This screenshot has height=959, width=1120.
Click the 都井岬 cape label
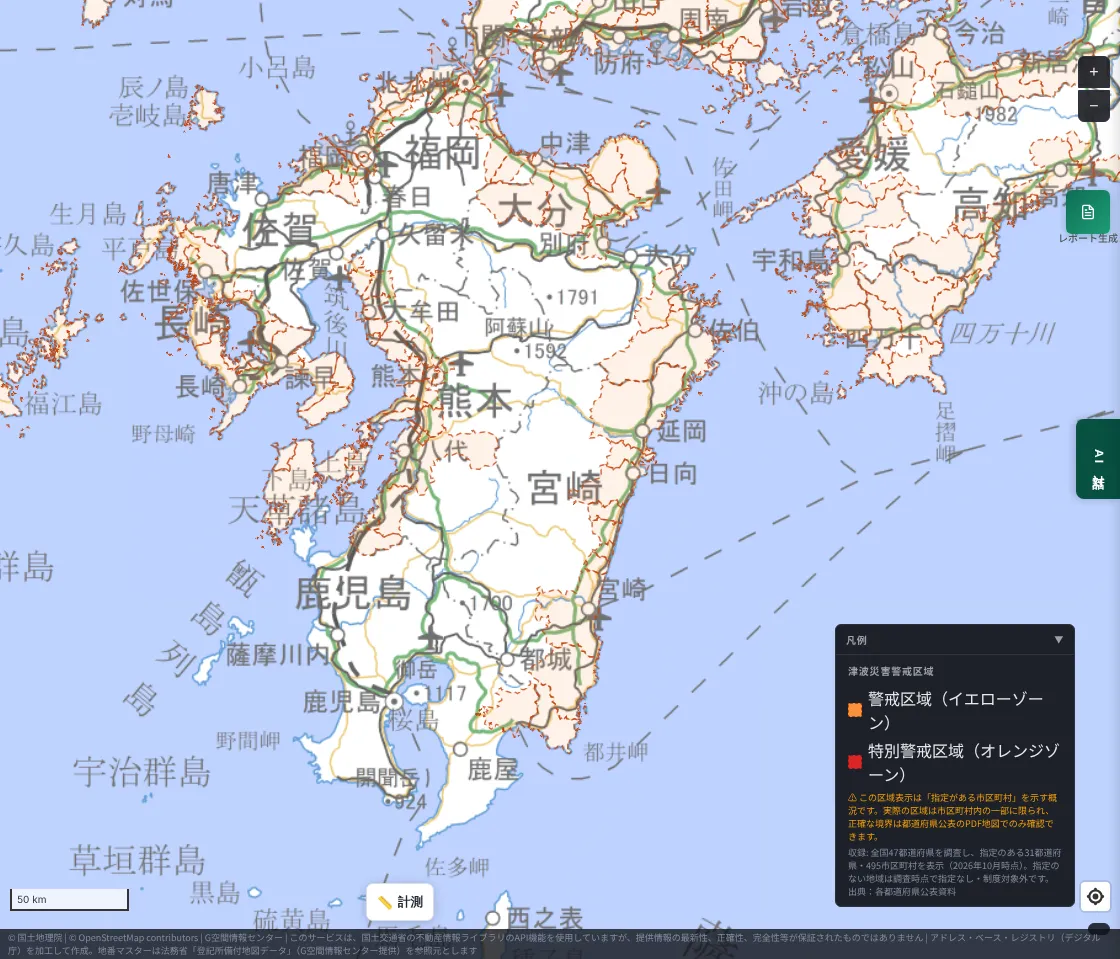pos(616,751)
